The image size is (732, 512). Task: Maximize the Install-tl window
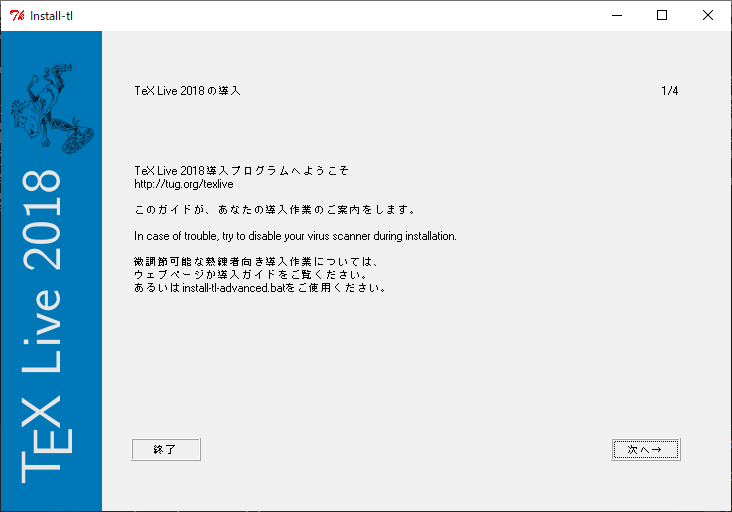click(x=662, y=15)
